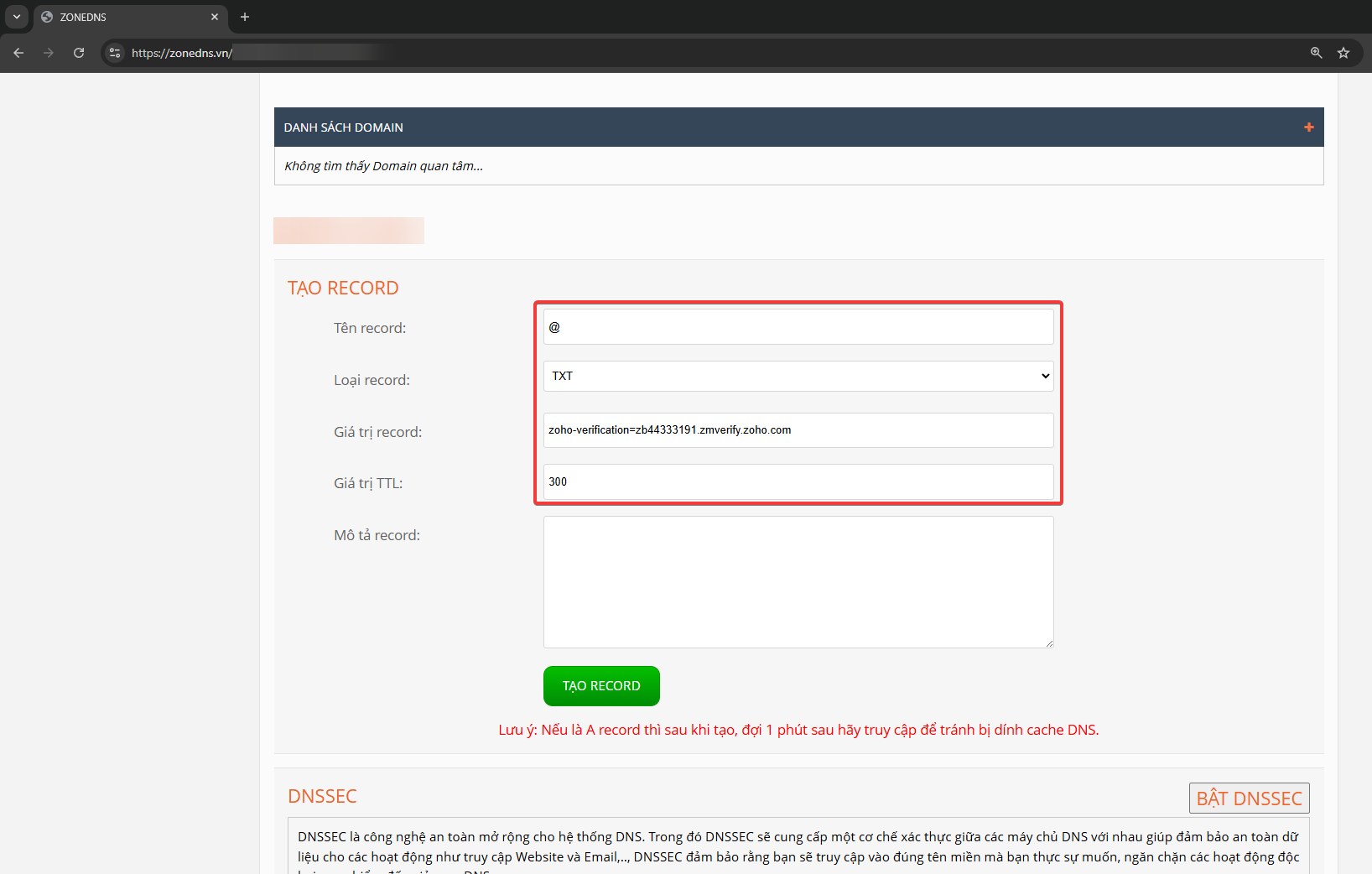This screenshot has width=1372, height=874.
Task: Click the Giá trị record text field
Action: click(x=798, y=430)
